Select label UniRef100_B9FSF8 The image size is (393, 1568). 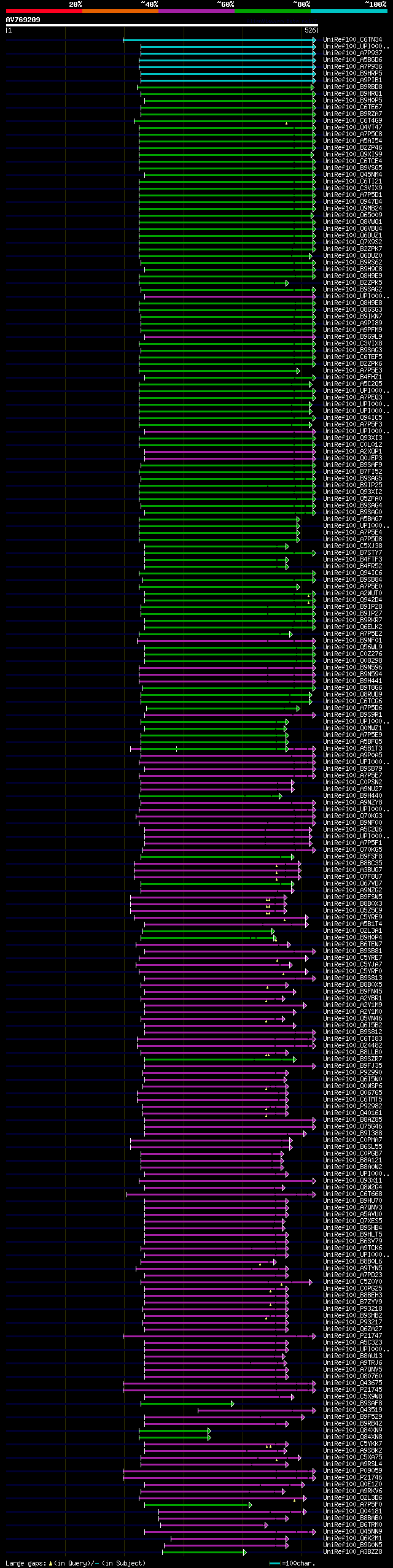coord(352,857)
